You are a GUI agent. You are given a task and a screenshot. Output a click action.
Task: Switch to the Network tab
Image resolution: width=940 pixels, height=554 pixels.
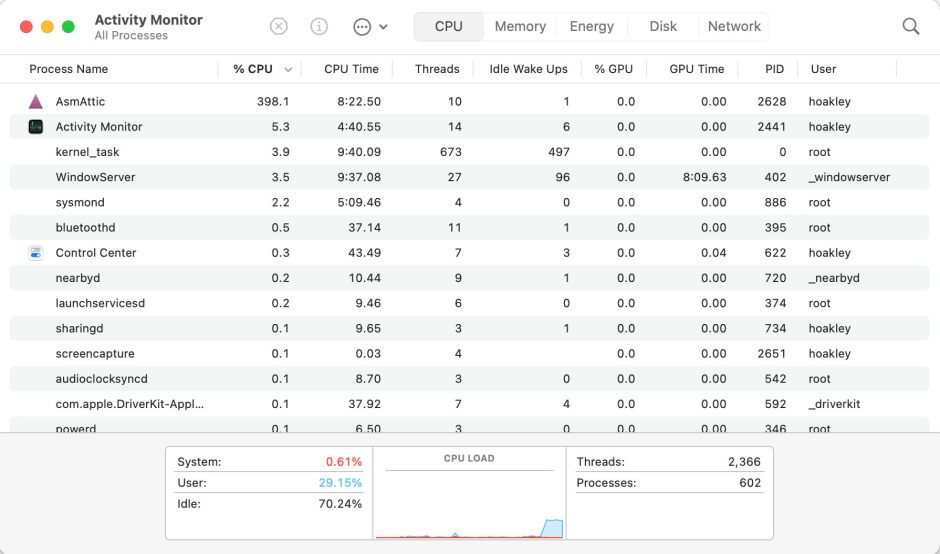[734, 26]
